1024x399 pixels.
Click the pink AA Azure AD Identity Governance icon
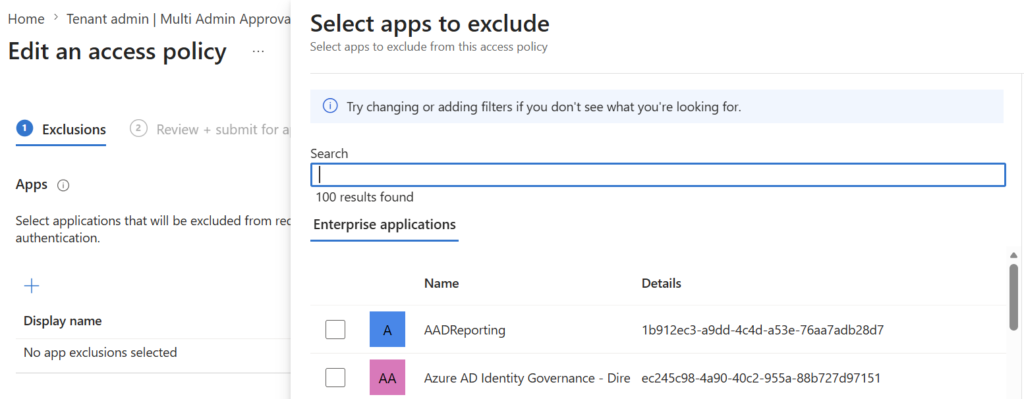(387, 377)
